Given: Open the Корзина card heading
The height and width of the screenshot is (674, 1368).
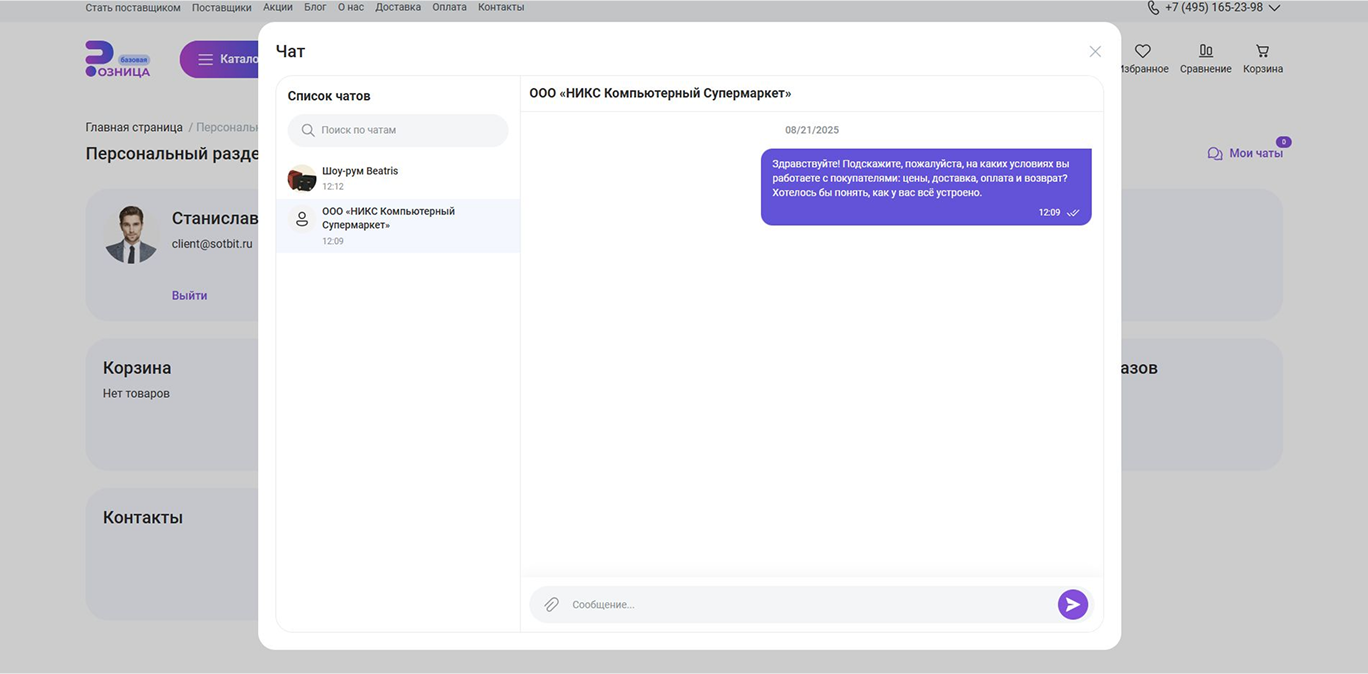Looking at the screenshot, I should (137, 368).
